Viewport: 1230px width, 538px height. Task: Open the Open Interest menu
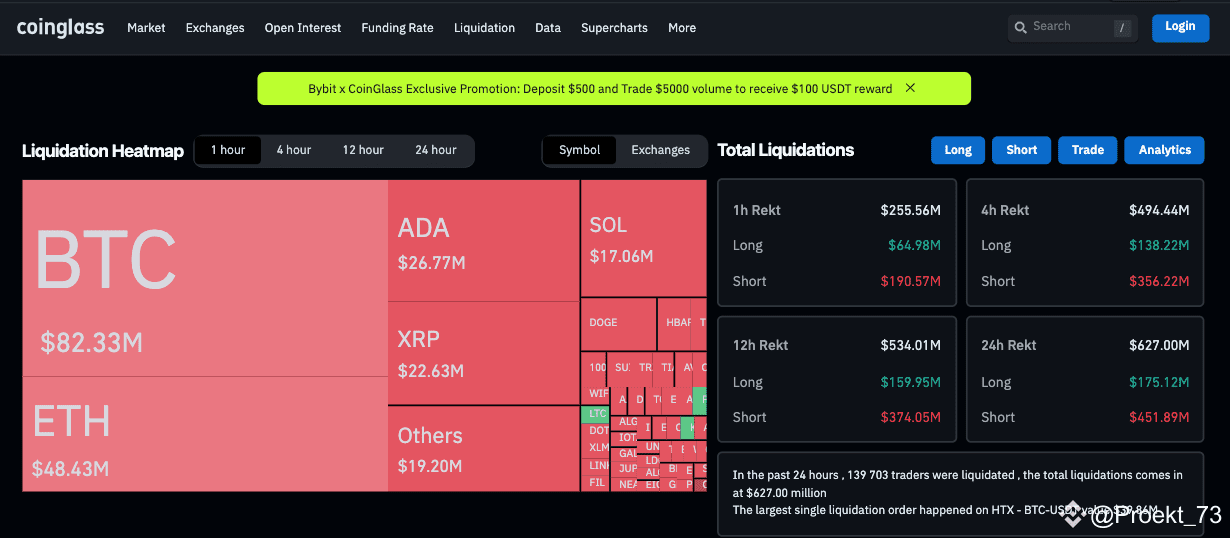303,28
